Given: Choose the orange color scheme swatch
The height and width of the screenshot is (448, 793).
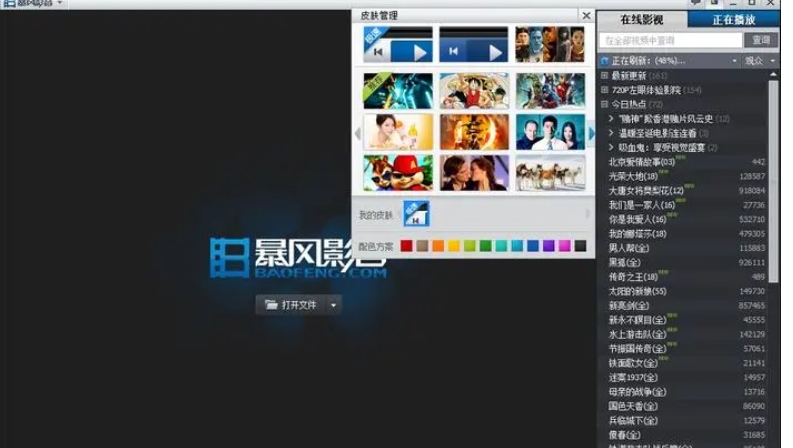Looking at the screenshot, I should click(438, 246).
